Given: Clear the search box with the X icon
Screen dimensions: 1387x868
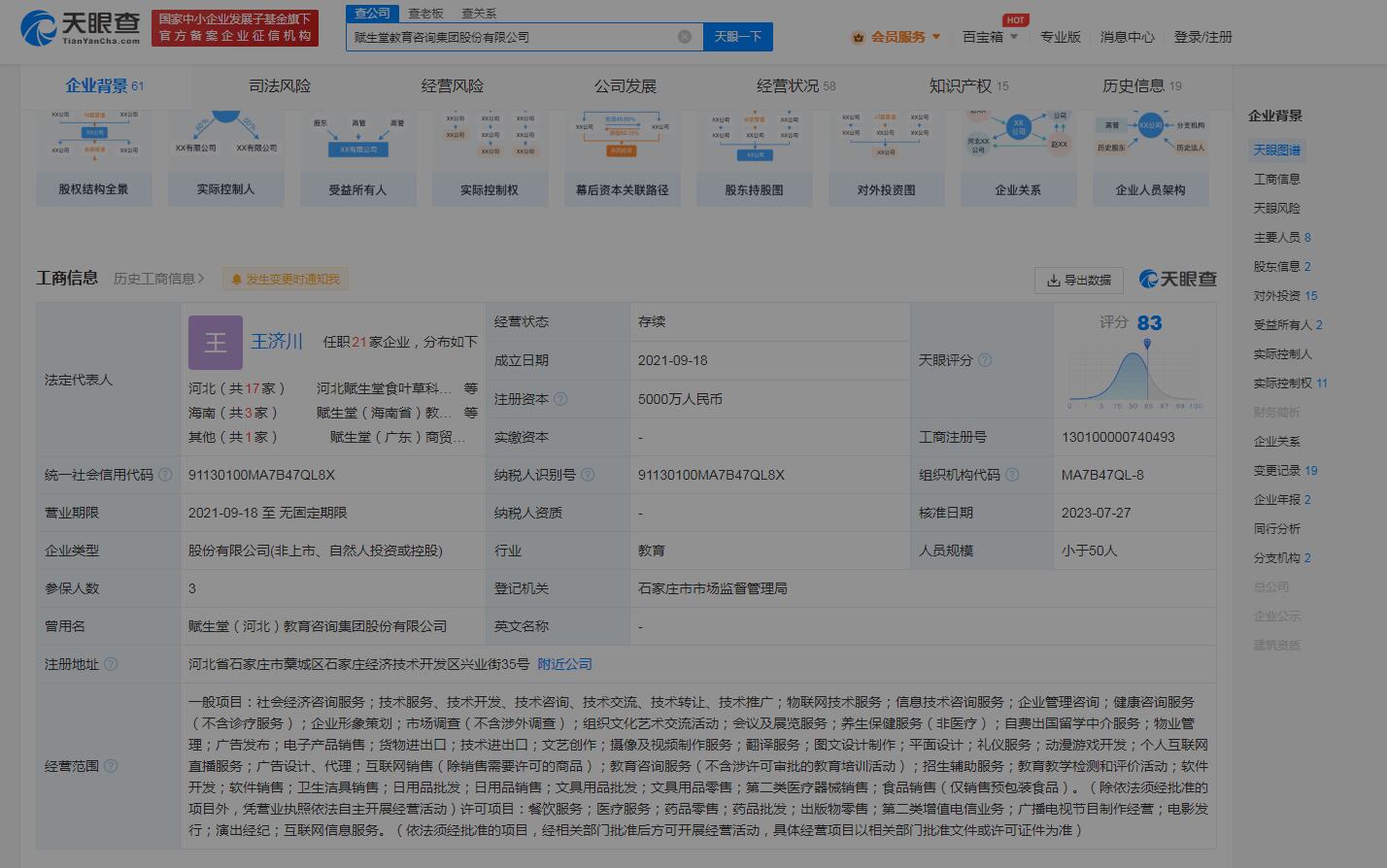Looking at the screenshot, I should (x=685, y=37).
